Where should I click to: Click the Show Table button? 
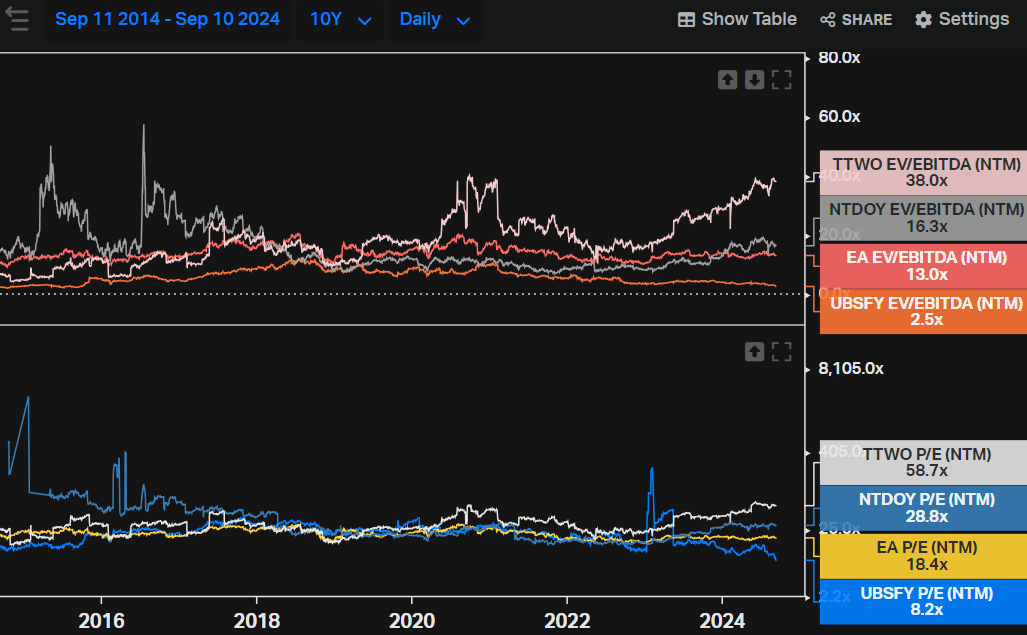click(x=737, y=18)
